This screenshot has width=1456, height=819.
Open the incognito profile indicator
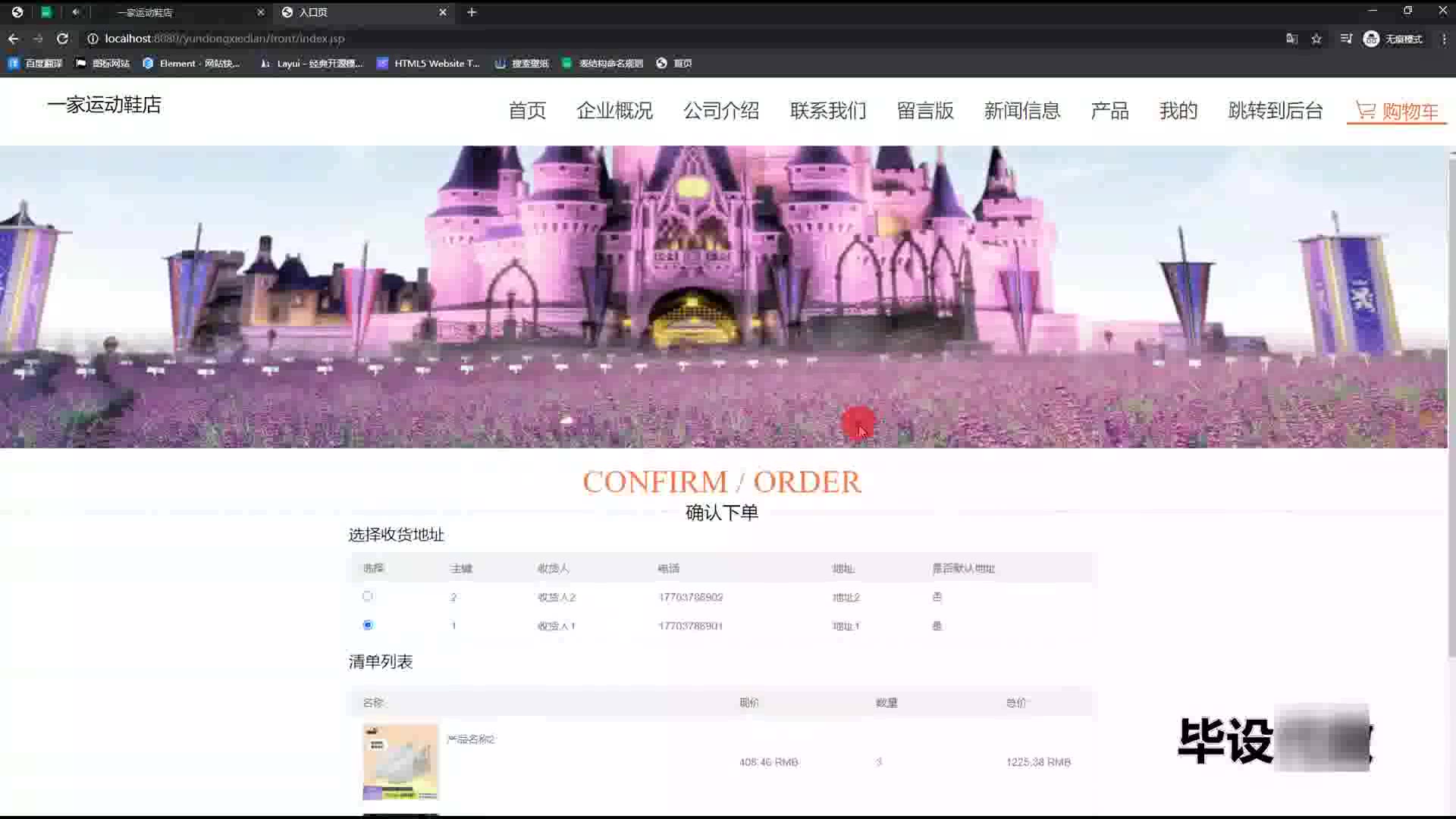tap(1392, 39)
